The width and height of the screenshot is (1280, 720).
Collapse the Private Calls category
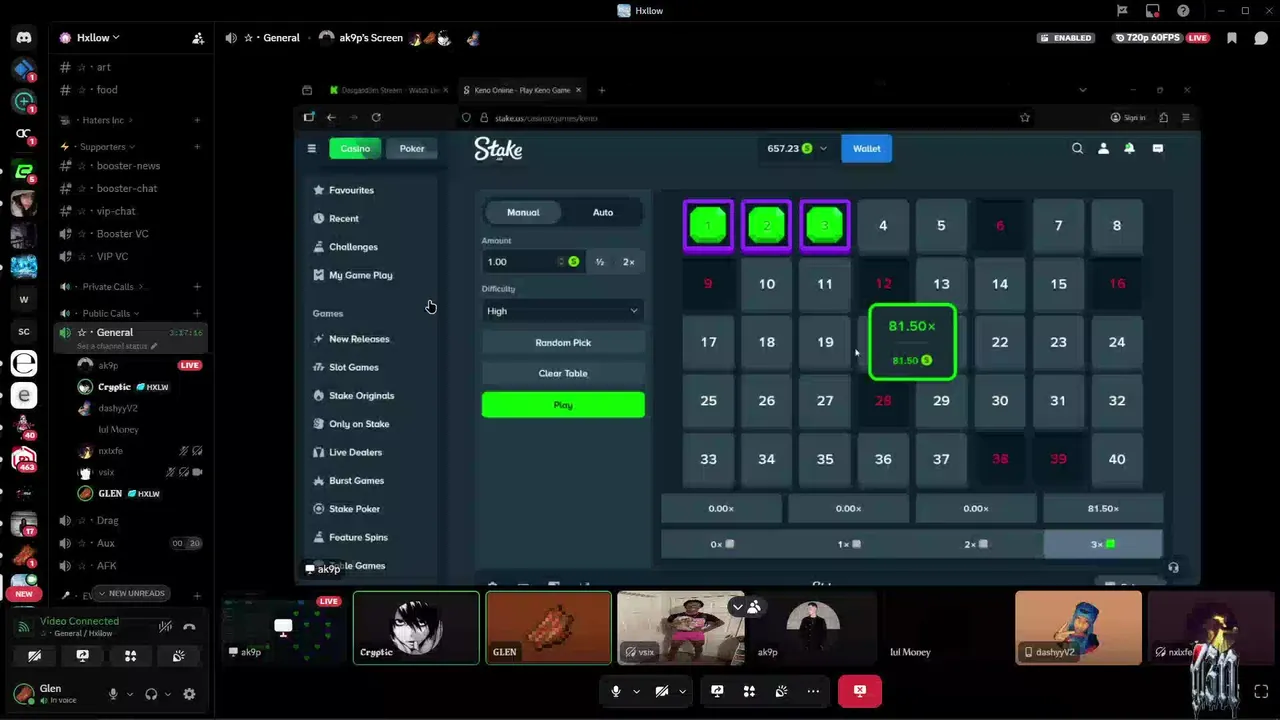point(108,287)
